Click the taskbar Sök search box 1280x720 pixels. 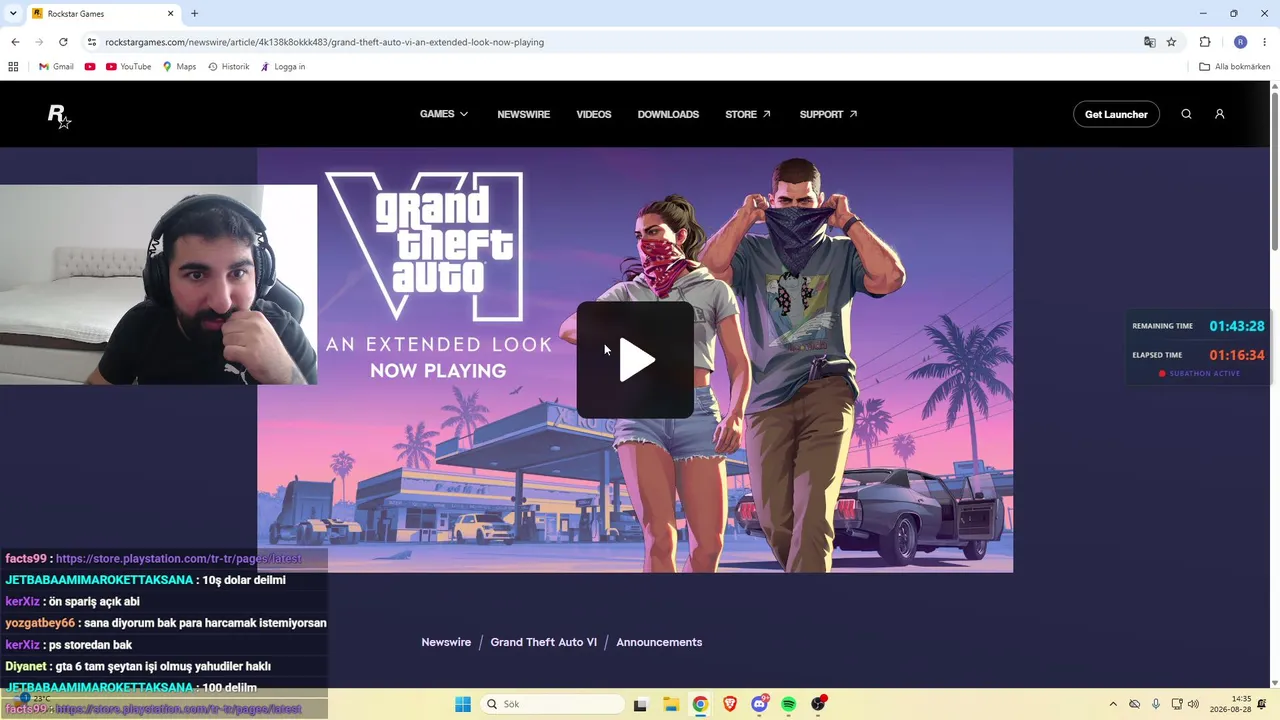(x=553, y=704)
